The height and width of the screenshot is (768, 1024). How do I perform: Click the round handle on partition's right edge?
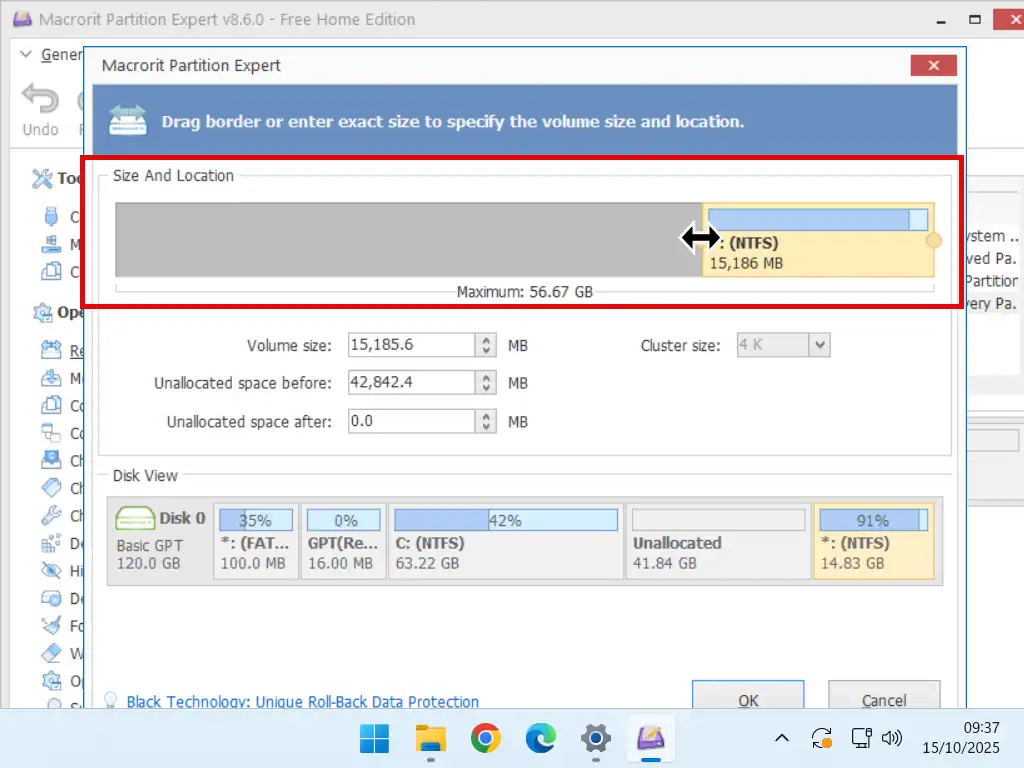pyautogui.click(x=933, y=241)
